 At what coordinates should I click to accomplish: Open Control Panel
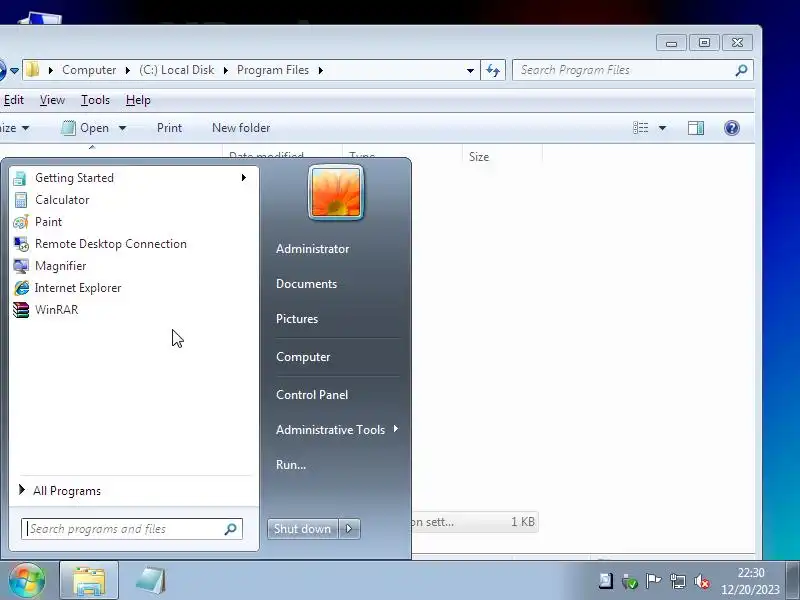312,394
